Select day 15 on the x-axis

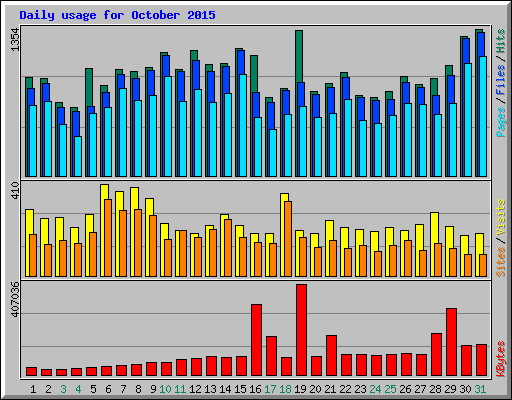pyautogui.click(x=240, y=389)
